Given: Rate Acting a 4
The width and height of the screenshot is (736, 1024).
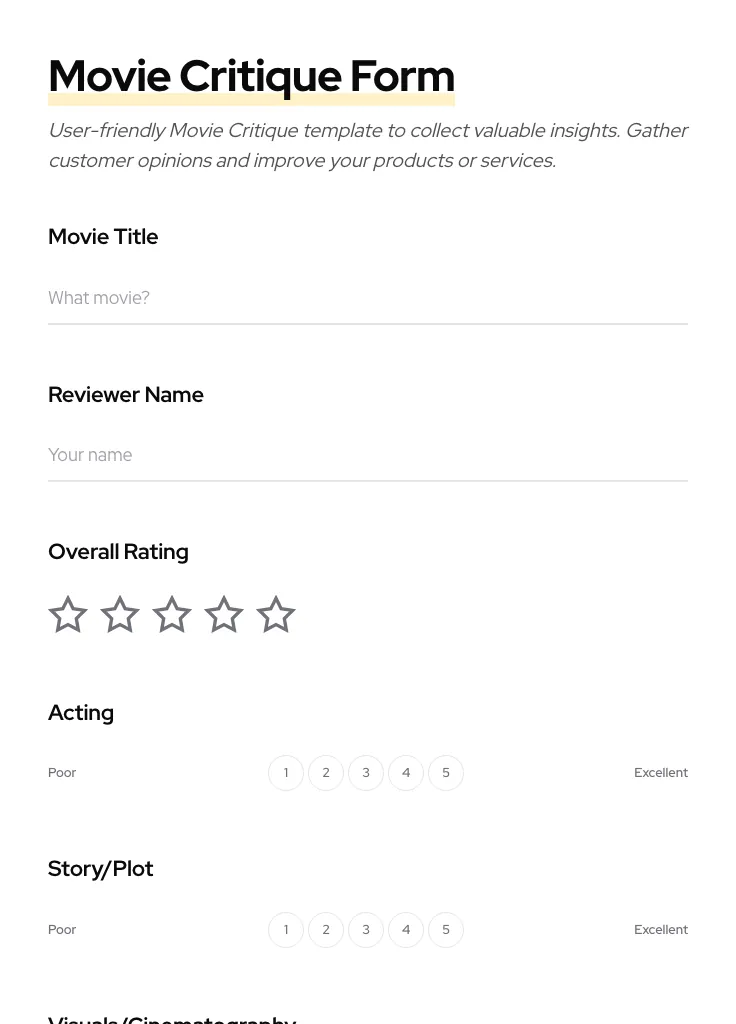Looking at the screenshot, I should coord(406,772).
